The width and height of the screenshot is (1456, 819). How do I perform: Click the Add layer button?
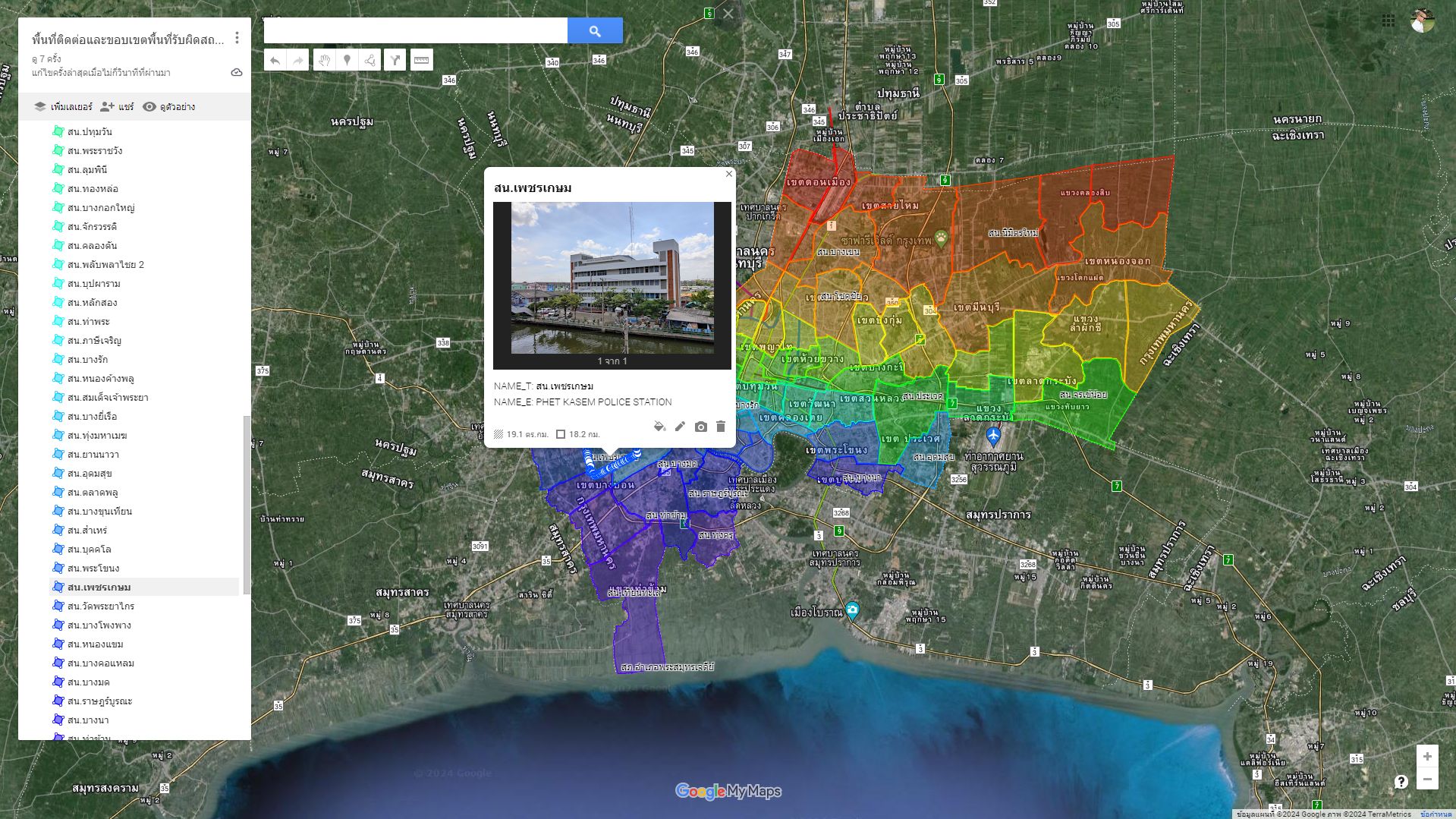click(x=63, y=107)
